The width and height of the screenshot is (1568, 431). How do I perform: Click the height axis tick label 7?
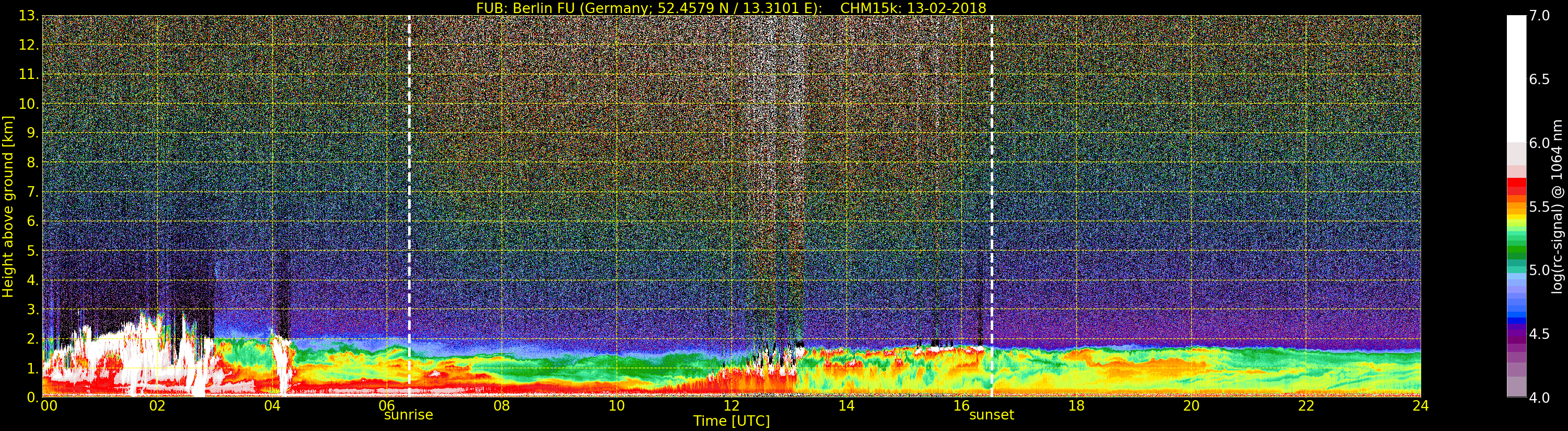coord(32,192)
